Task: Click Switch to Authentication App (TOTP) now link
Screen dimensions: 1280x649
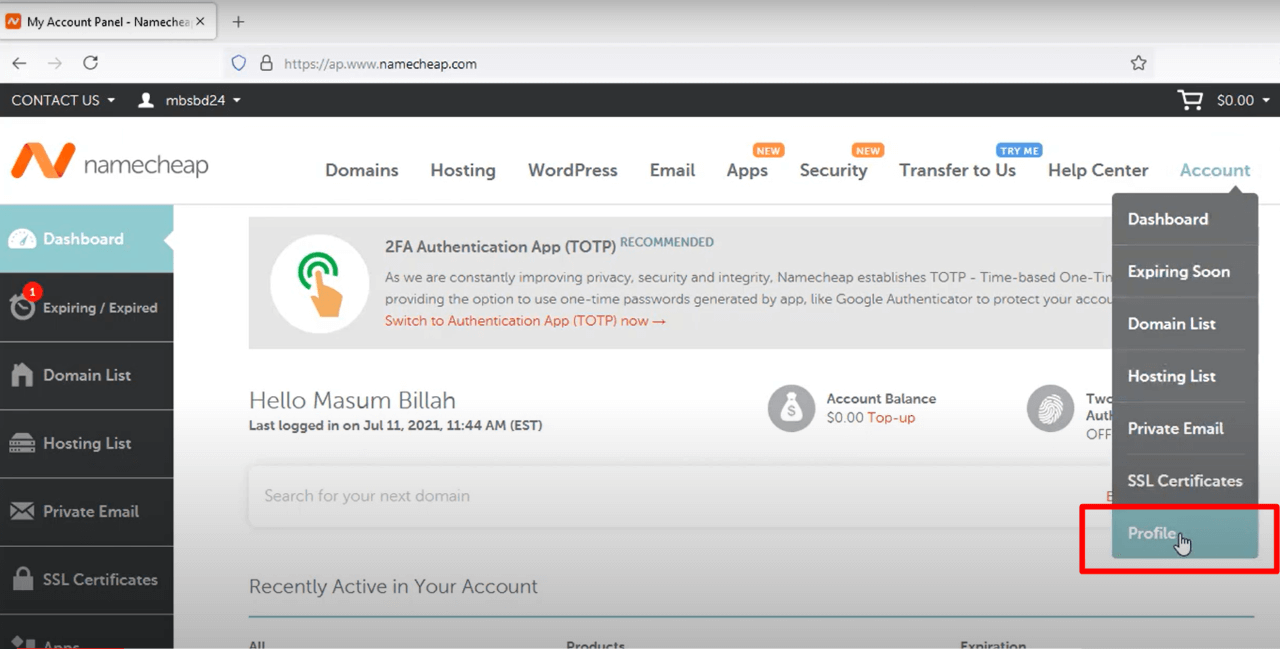Action: pyautogui.click(x=525, y=321)
